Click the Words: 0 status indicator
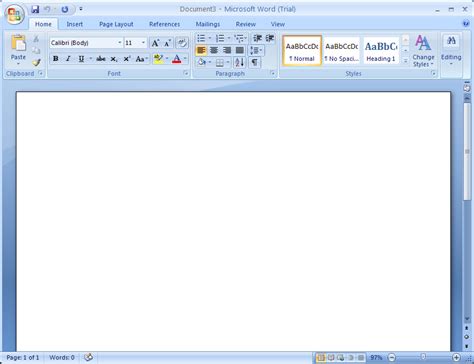 [62, 357]
